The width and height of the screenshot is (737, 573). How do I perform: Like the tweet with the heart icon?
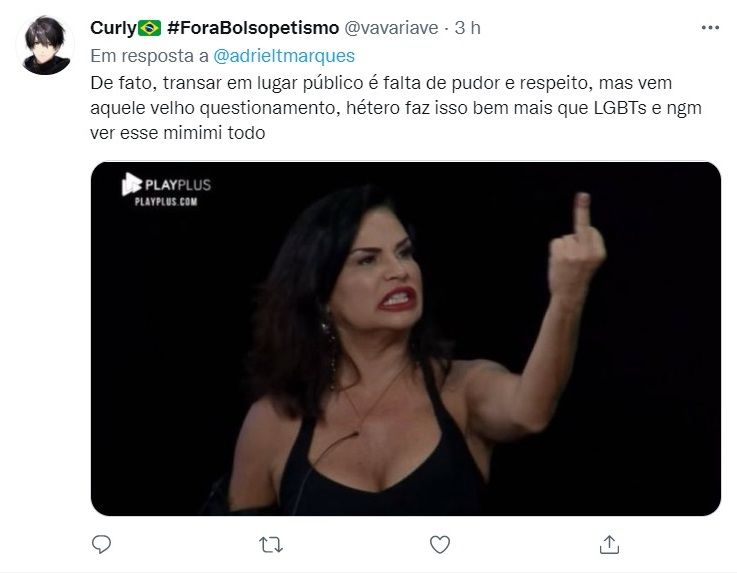pos(440,544)
